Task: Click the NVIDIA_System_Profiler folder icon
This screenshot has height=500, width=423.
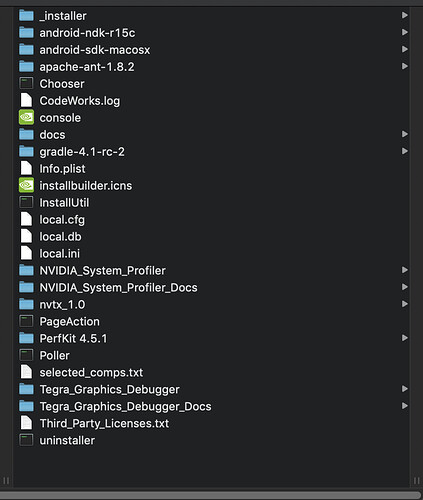Action: pyautogui.click(x=26, y=270)
